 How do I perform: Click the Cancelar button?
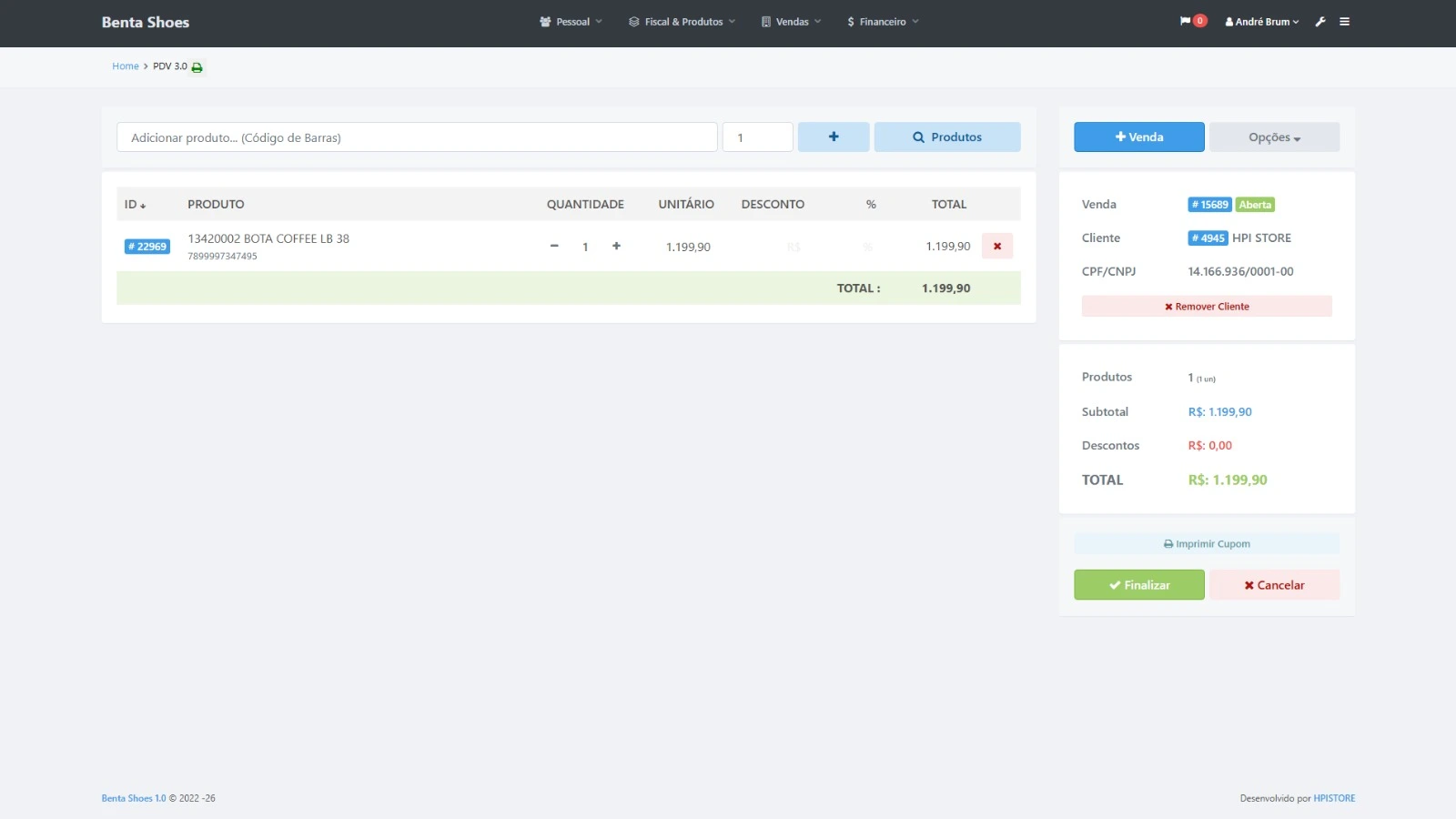tap(1274, 585)
